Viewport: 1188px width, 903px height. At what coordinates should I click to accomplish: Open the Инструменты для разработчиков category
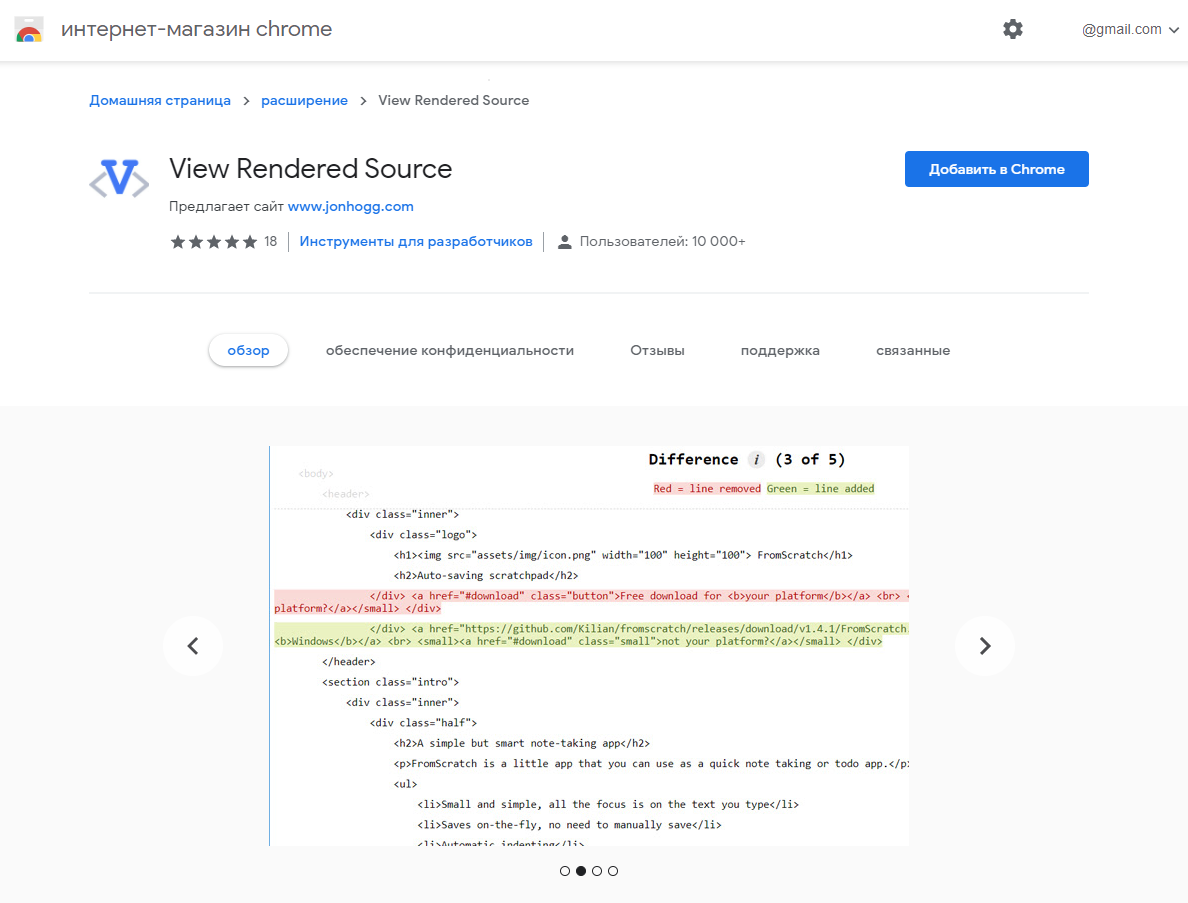click(415, 241)
